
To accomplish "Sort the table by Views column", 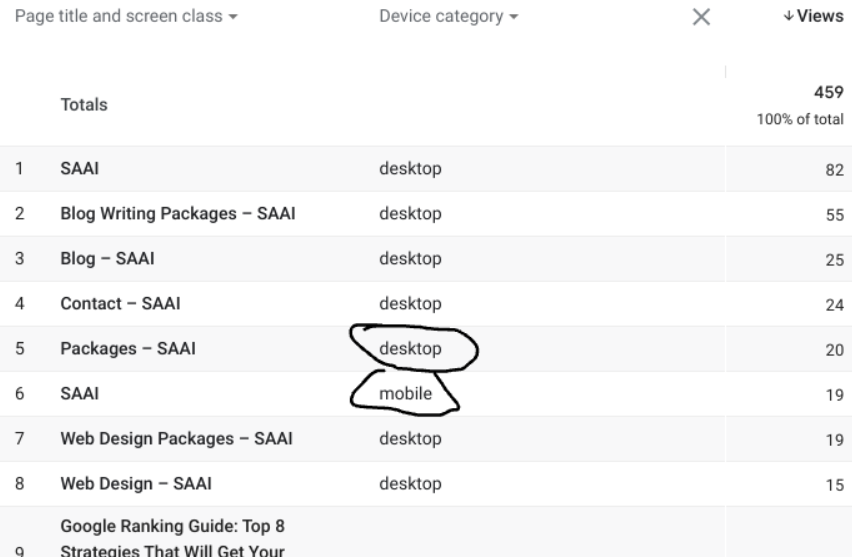I will [x=814, y=18].
